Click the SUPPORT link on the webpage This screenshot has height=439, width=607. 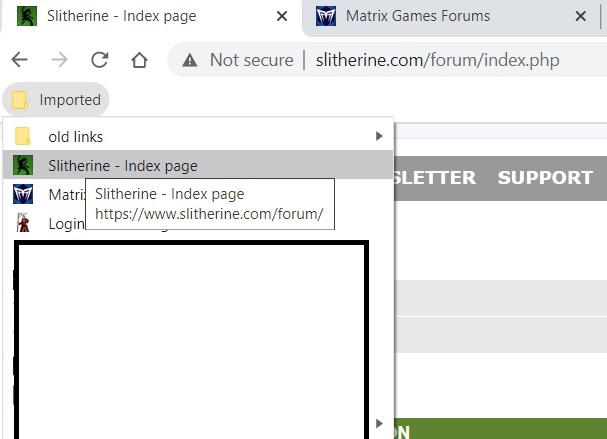tap(545, 178)
